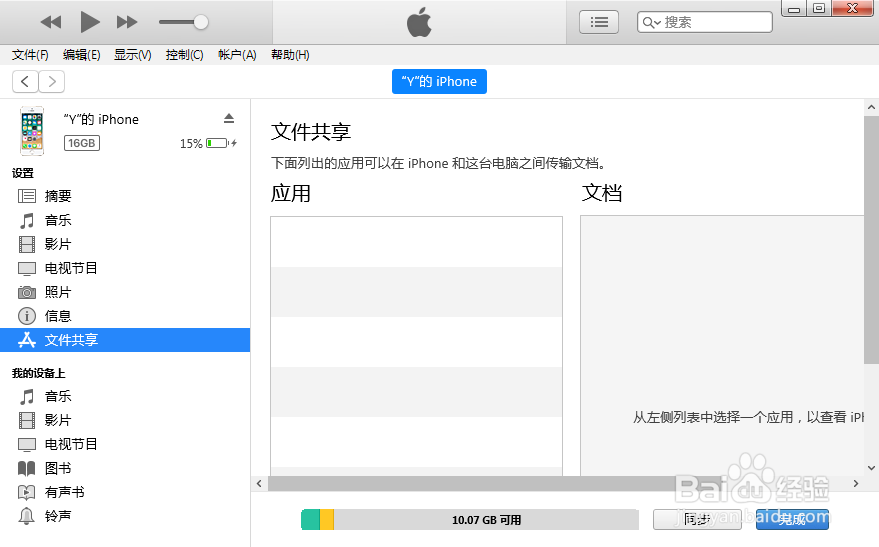Click the vertical scrollbar thumb

[871, 240]
